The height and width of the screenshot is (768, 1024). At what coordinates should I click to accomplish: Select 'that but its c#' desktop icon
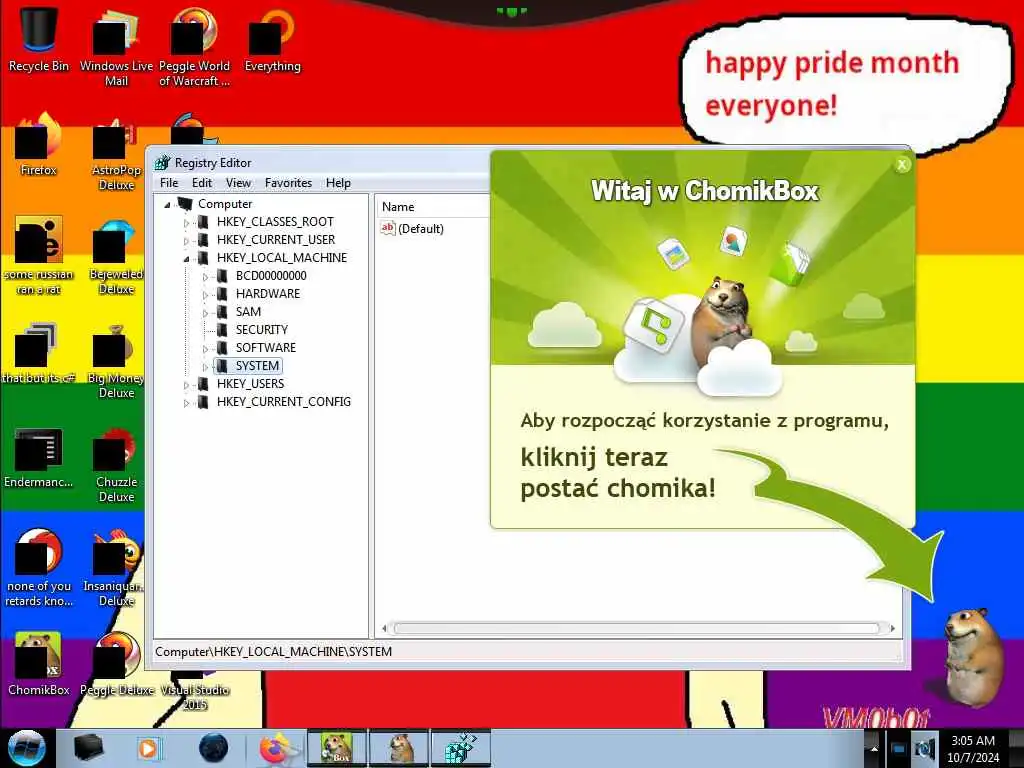[38, 353]
